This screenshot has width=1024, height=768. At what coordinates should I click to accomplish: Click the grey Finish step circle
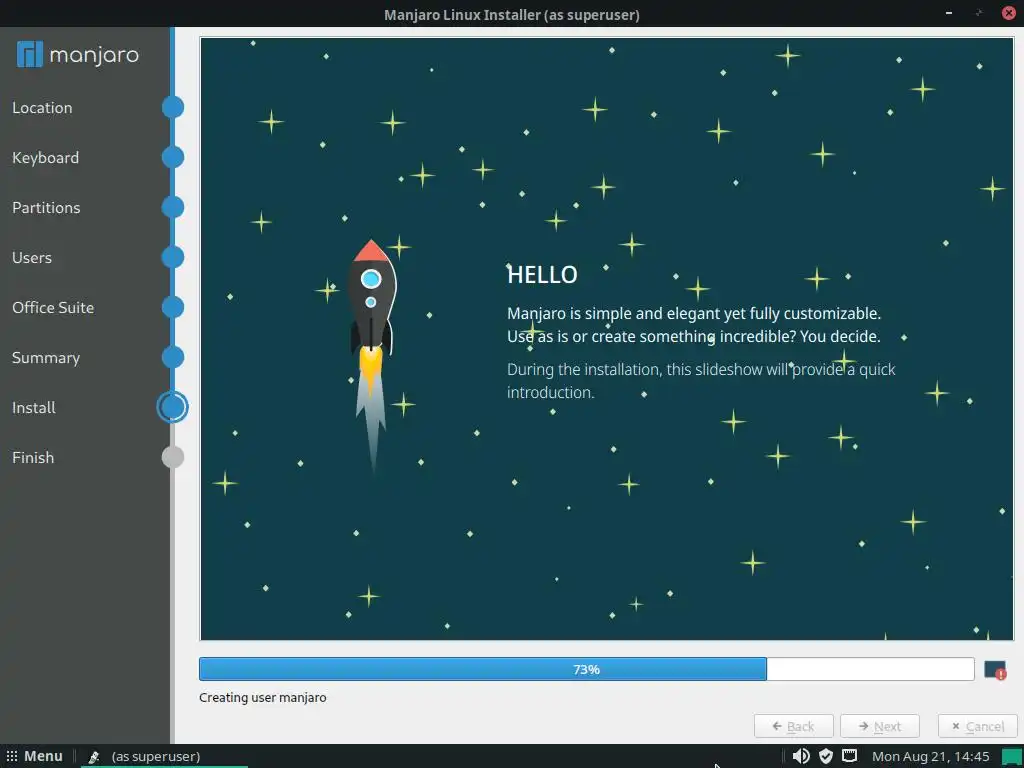[x=173, y=457]
